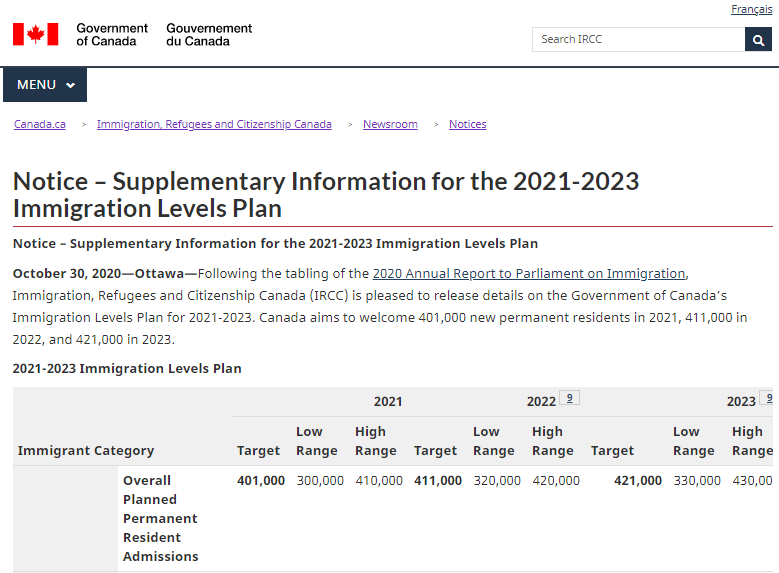Click the 2021 column header

click(388, 402)
